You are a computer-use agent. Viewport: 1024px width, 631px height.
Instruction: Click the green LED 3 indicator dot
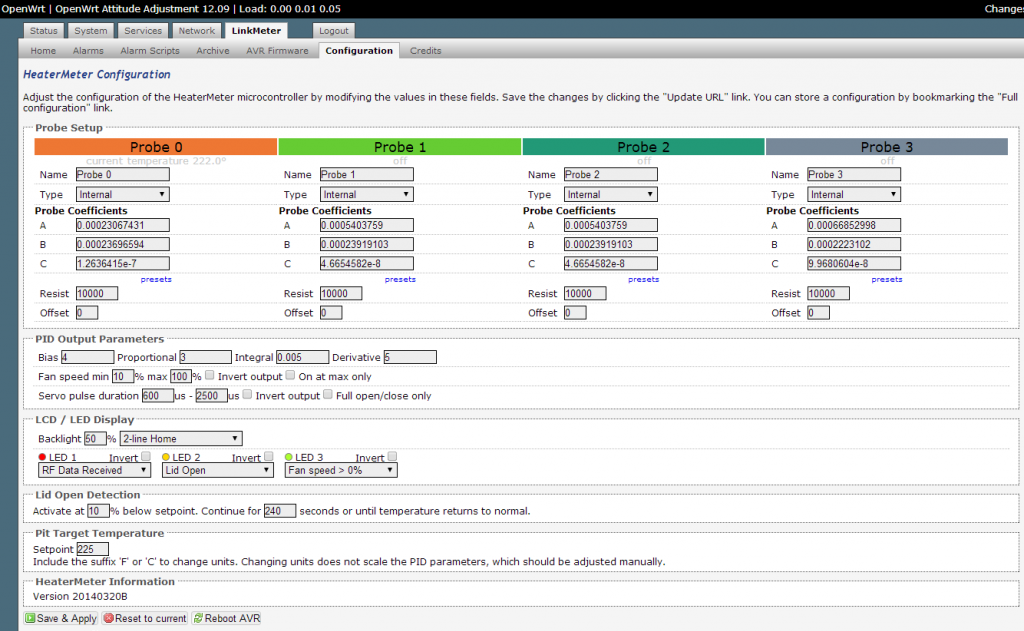pos(289,457)
